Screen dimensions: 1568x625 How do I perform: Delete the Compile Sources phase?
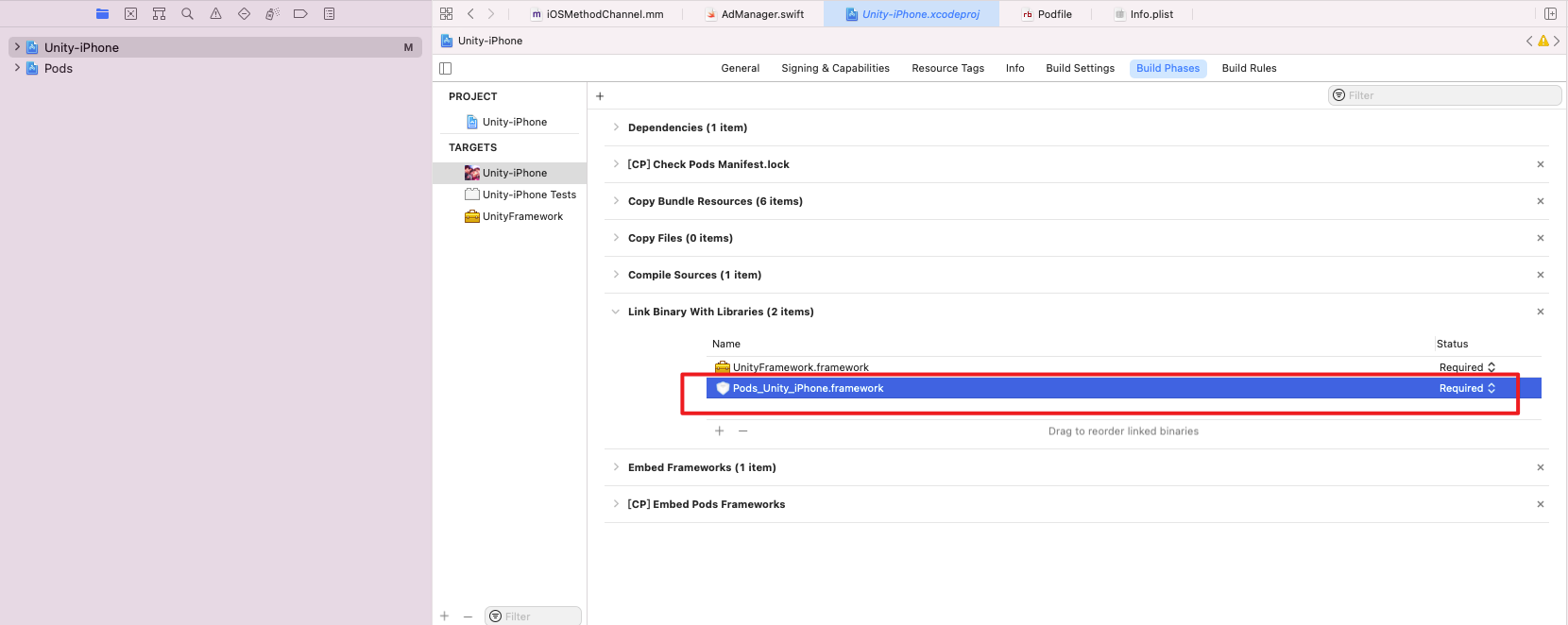coord(1541,275)
